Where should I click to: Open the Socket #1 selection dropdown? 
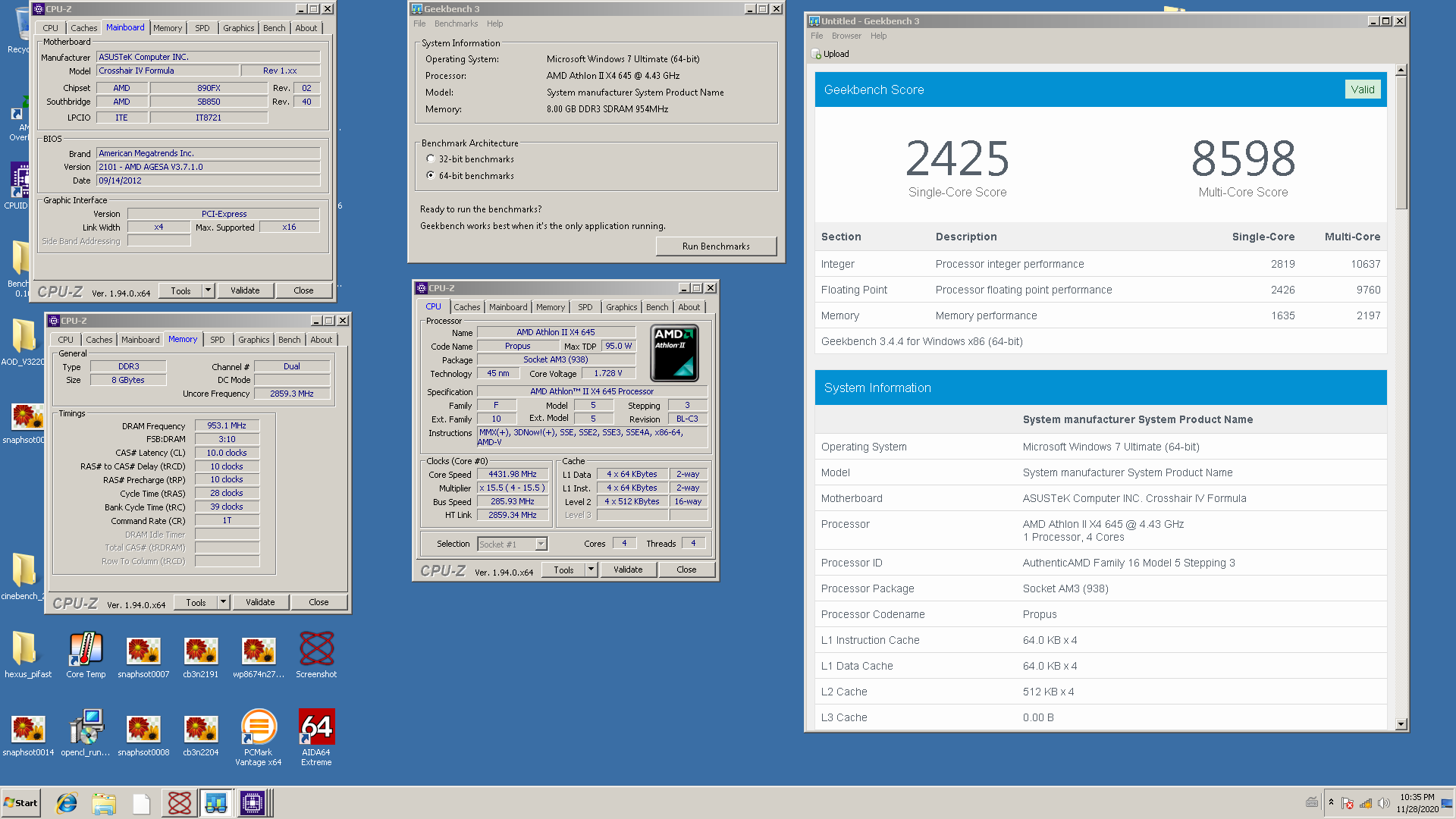[x=541, y=544]
